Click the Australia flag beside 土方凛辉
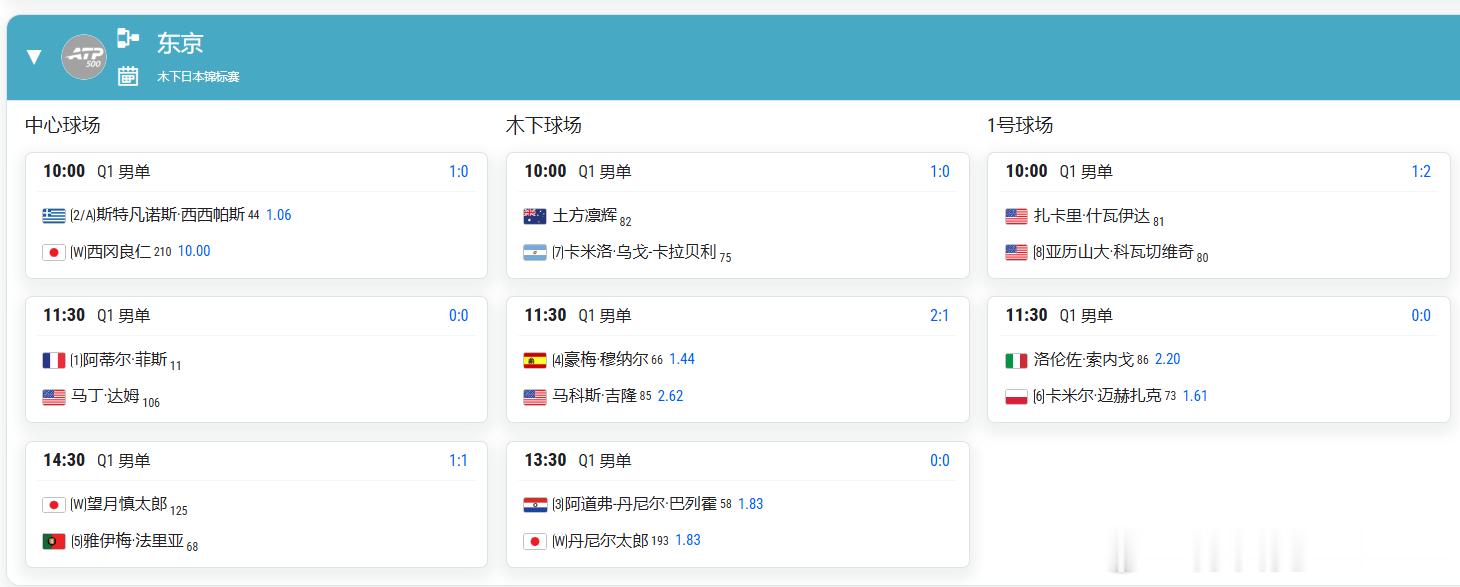 535,216
